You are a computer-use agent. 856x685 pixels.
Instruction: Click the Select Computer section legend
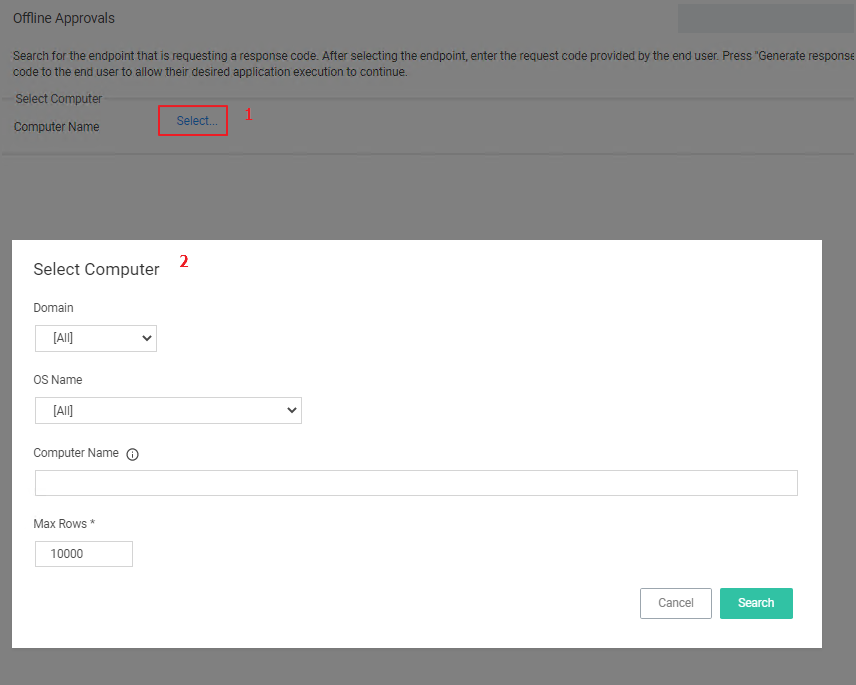pyautogui.click(x=59, y=99)
